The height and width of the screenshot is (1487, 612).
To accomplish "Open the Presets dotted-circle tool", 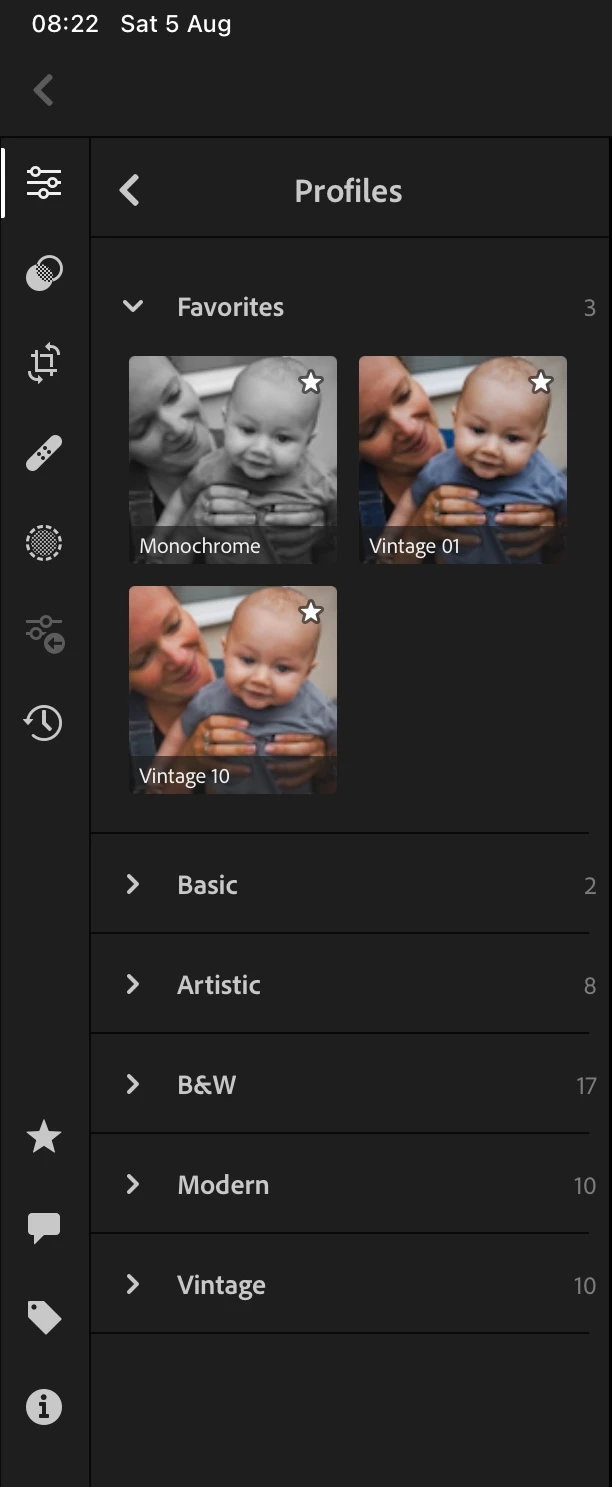I will [x=44, y=543].
